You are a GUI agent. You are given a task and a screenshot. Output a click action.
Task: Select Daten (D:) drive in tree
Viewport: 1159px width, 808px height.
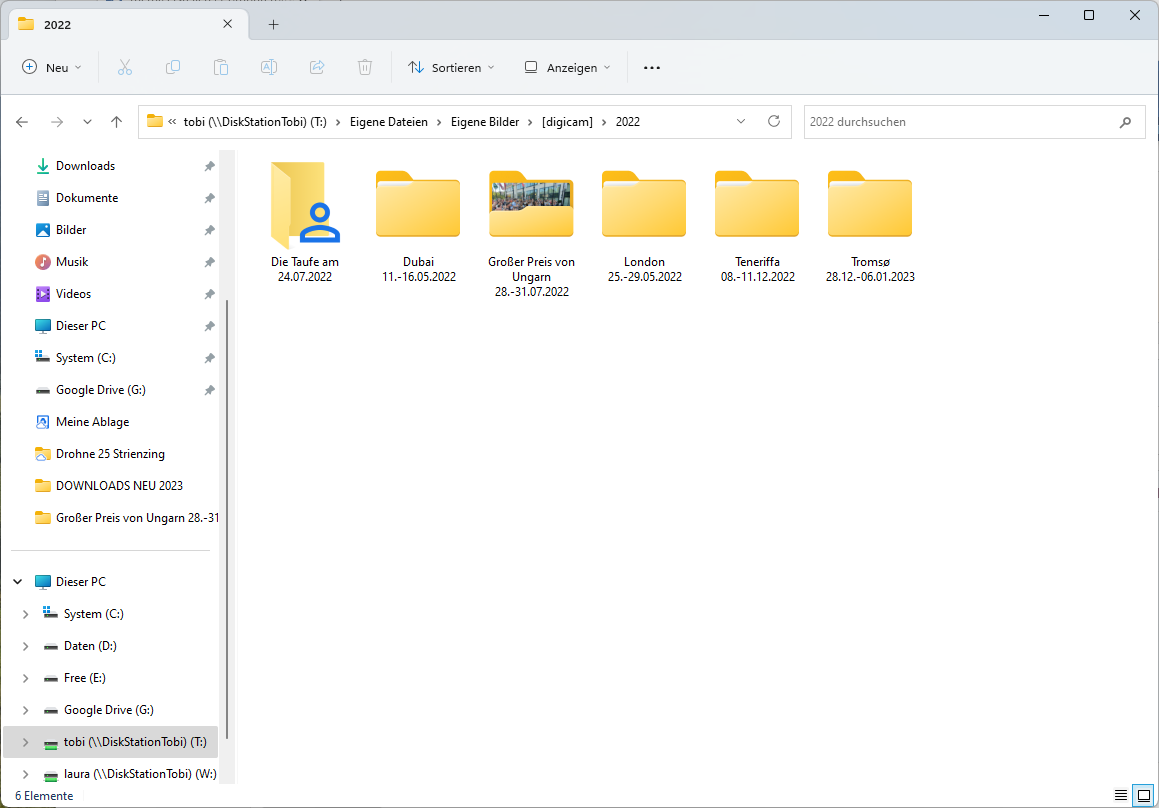(90, 646)
